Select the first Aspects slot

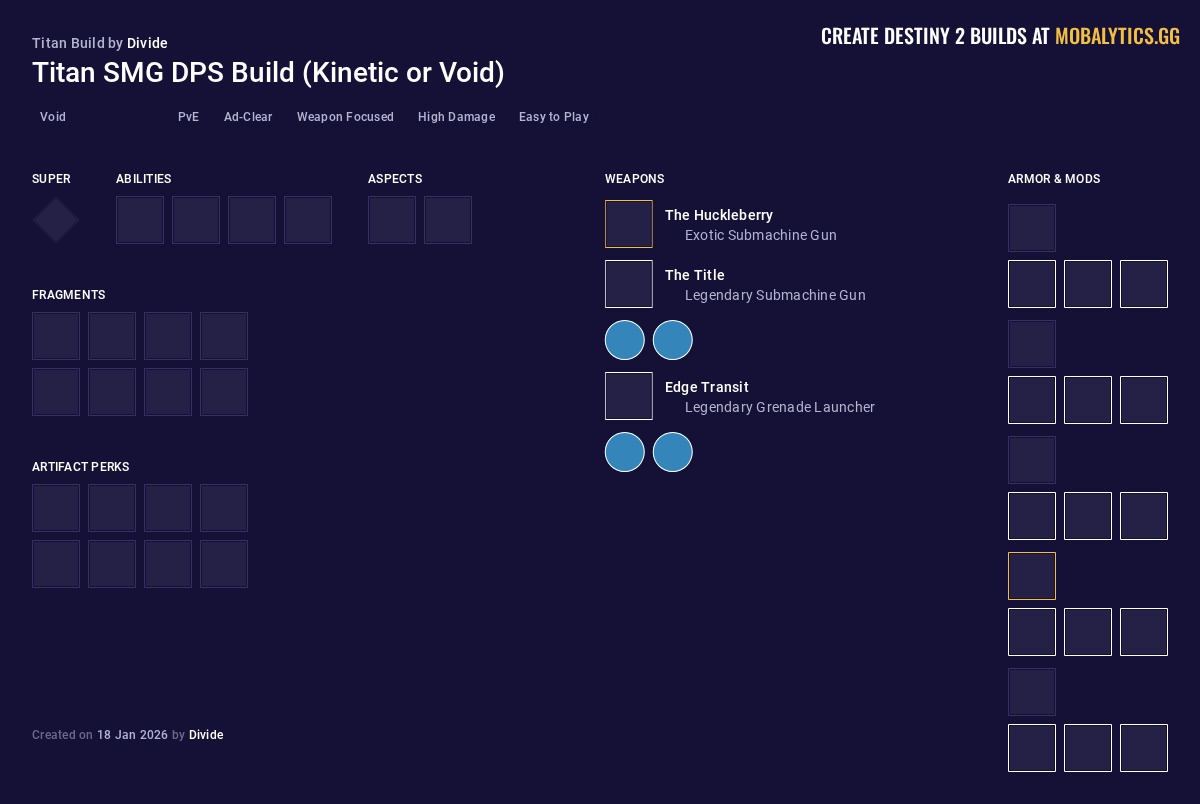tap(392, 220)
